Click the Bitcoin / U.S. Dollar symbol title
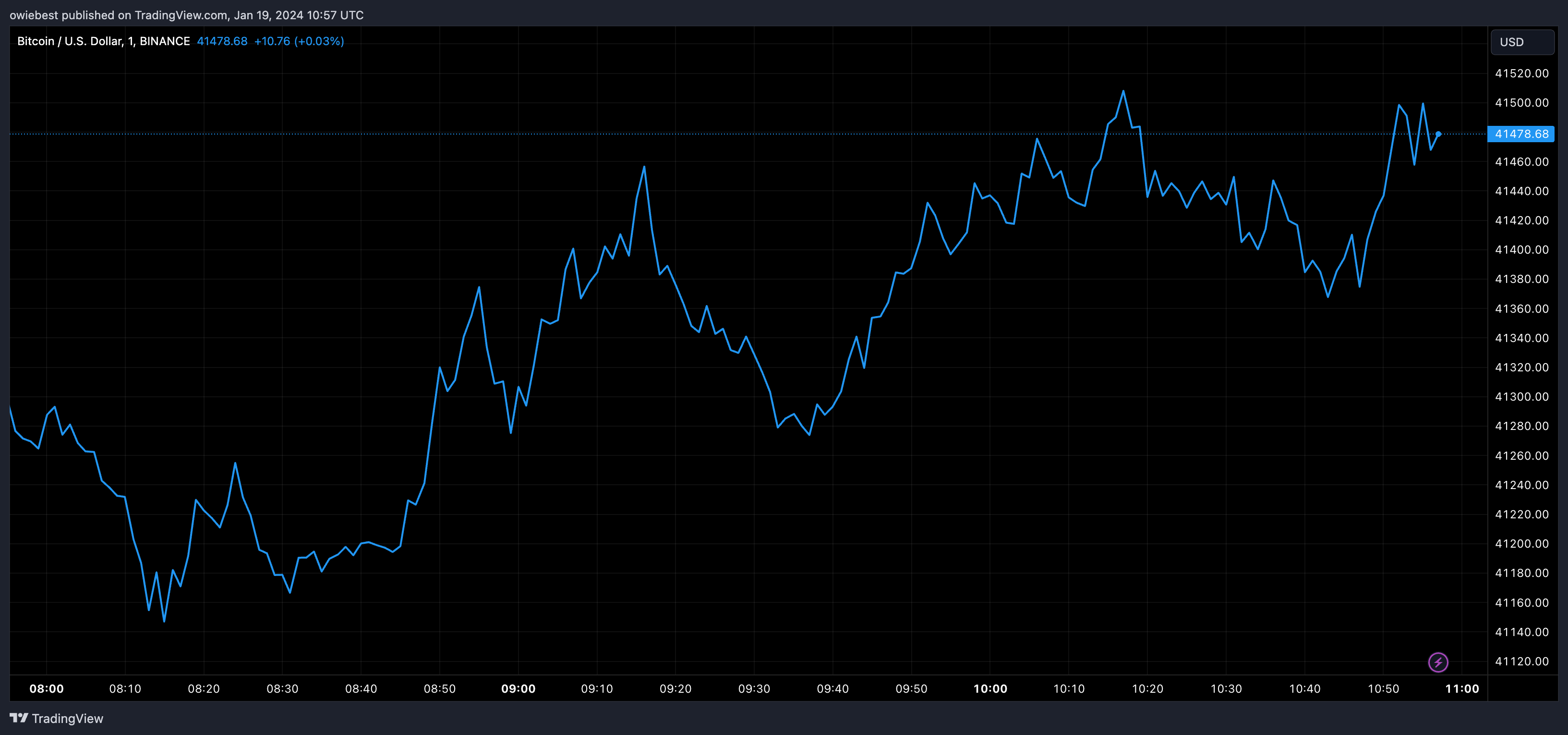The width and height of the screenshot is (1568, 735). click(104, 41)
